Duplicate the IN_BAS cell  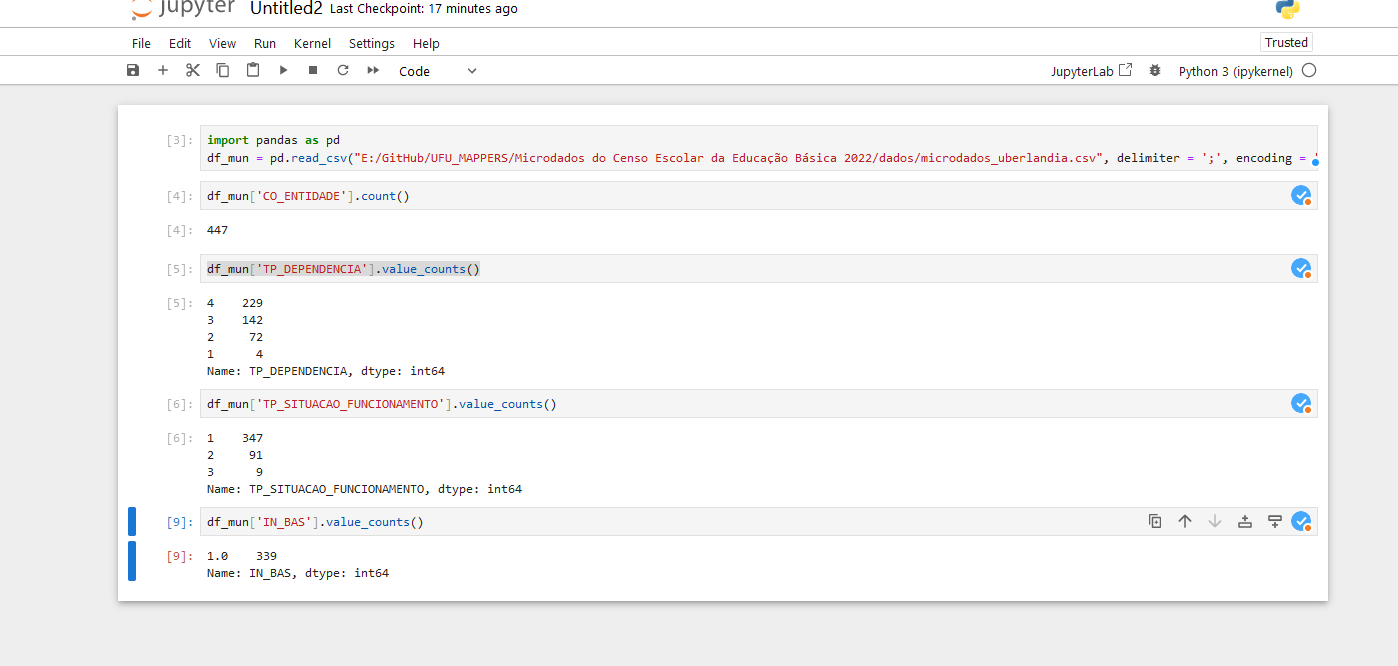point(1155,521)
